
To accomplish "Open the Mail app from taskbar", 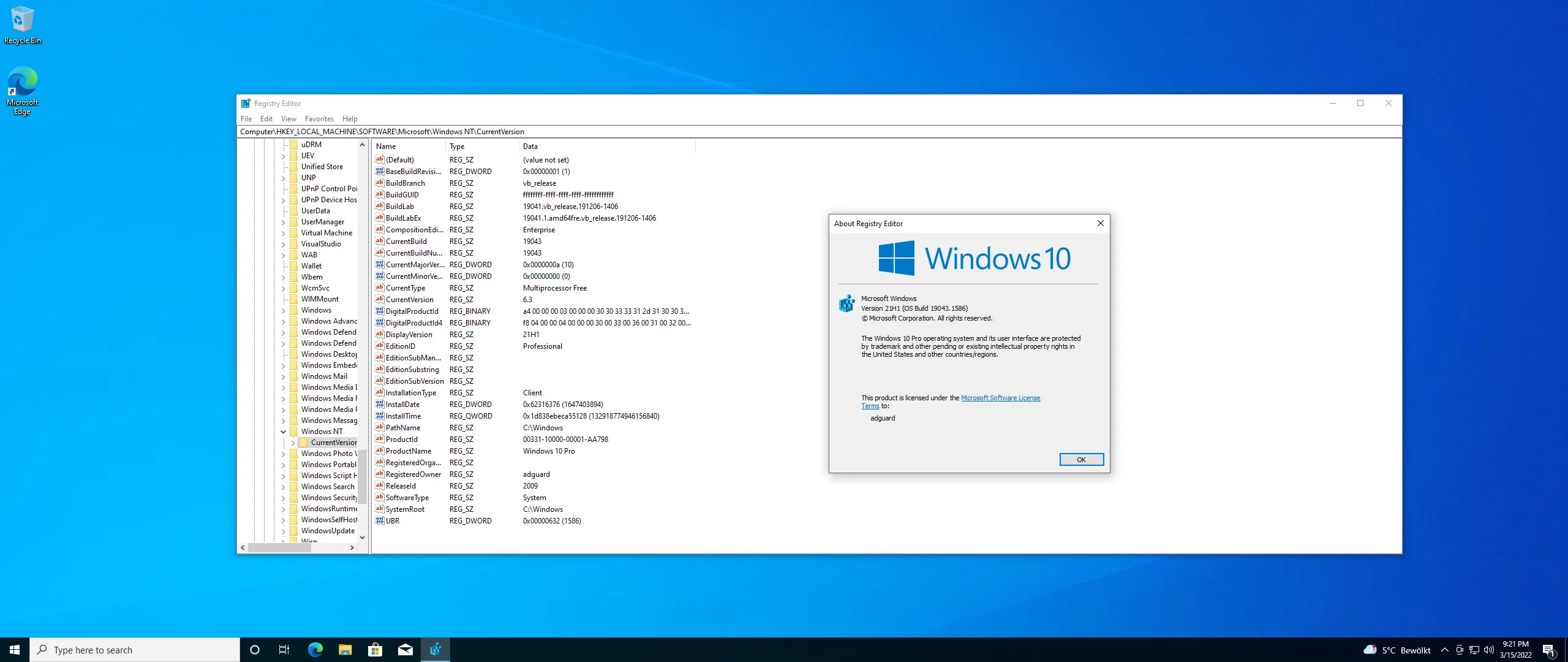I will [405, 650].
